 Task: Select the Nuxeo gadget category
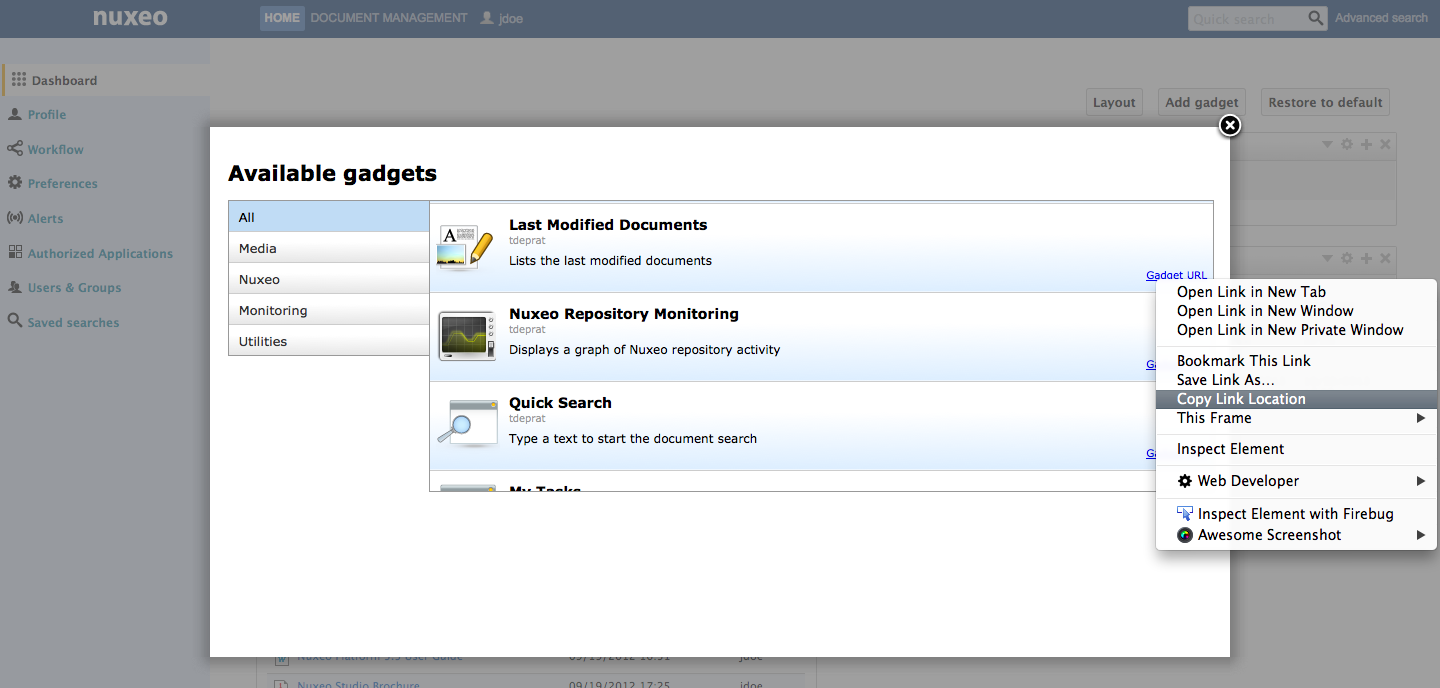[x=329, y=279]
